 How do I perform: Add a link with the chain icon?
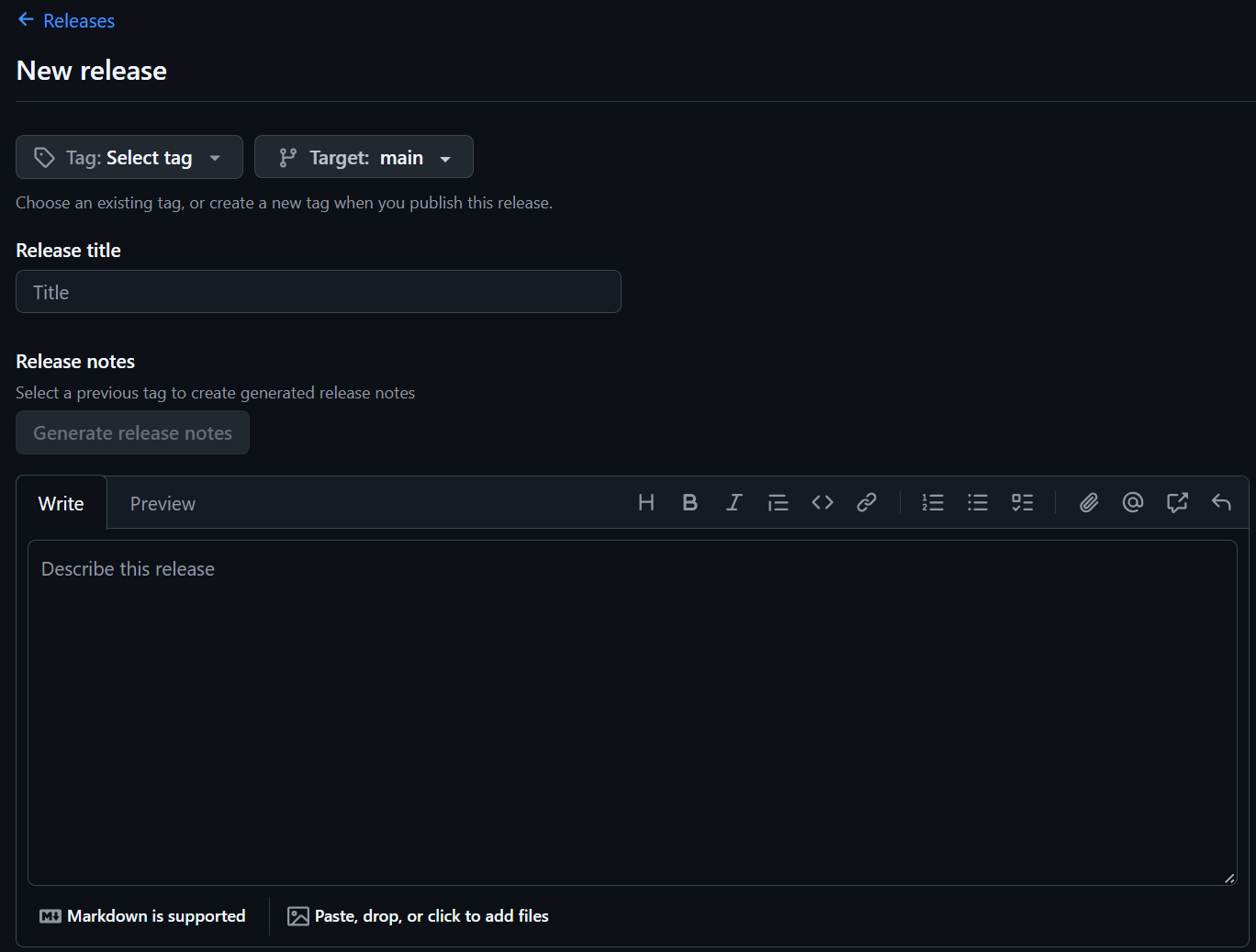(x=867, y=502)
